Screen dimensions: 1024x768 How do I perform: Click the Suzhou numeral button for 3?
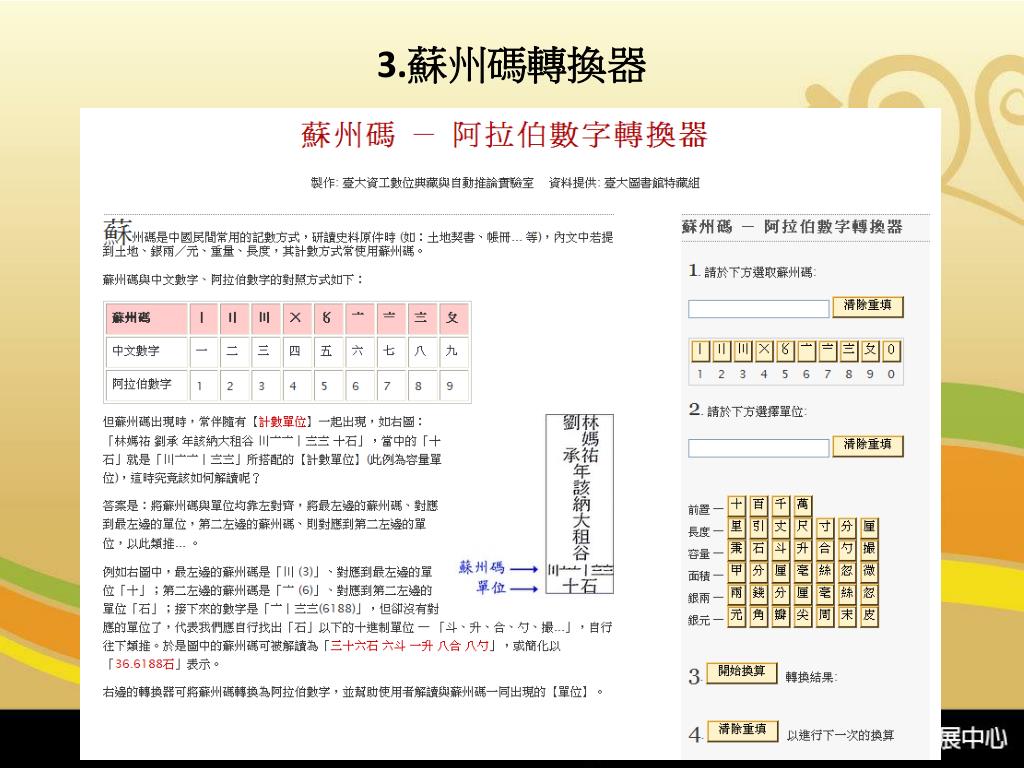pos(743,351)
